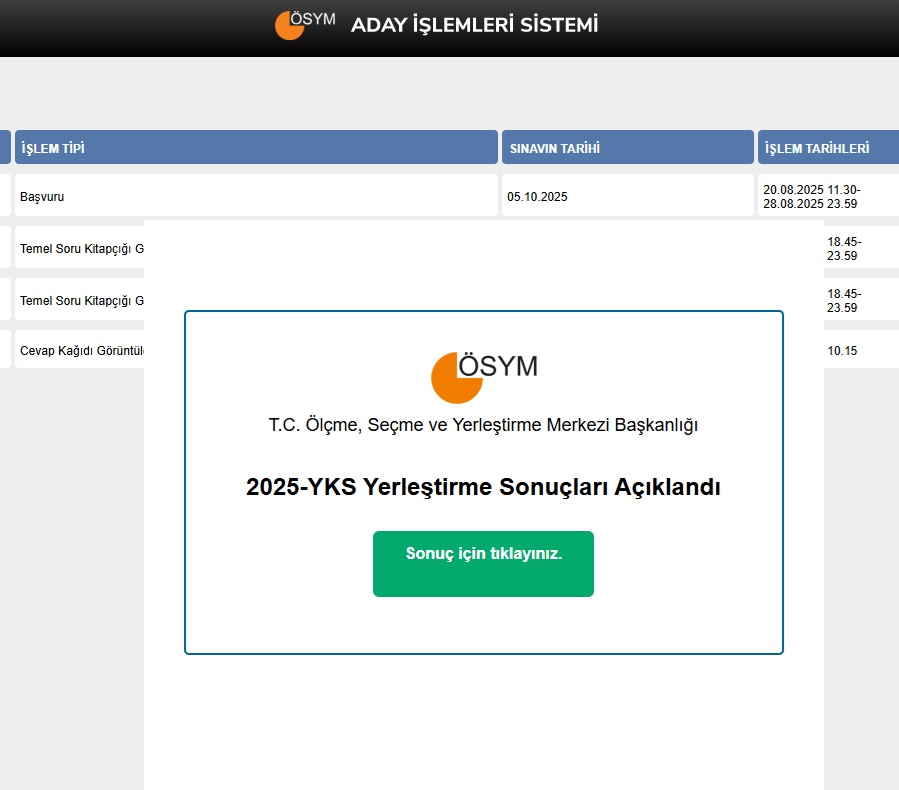Click the 'SINAVIN TARİHİ' column header
Image resolution: width=899 pixels, height=790 pixels.
coord(628,147)
